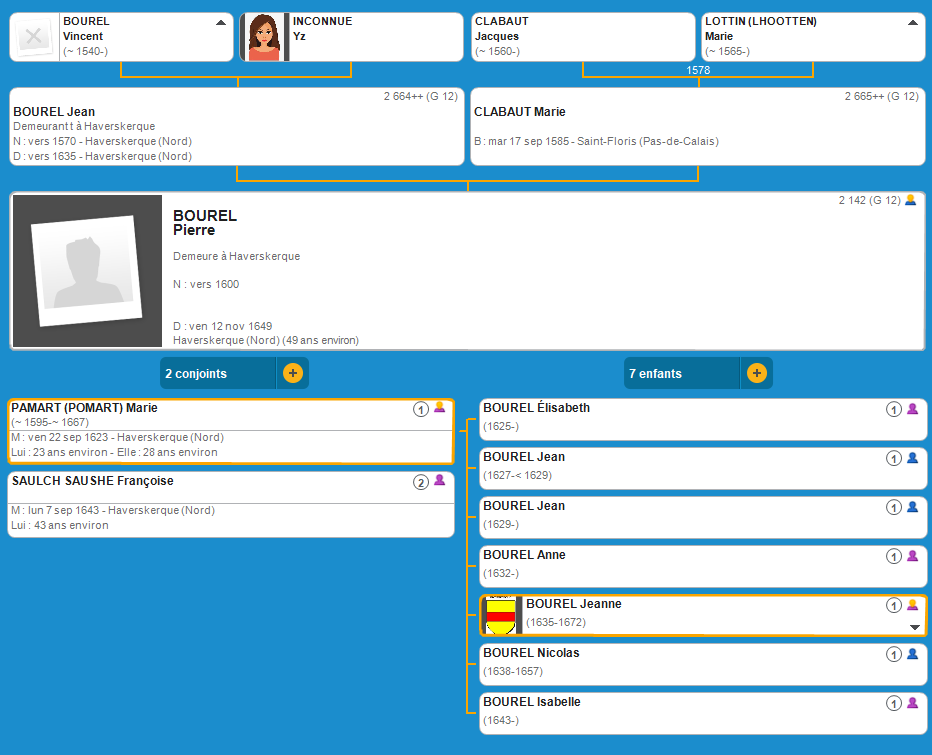Click the woman avatar of Inconnue Yz

pos(263,37)
